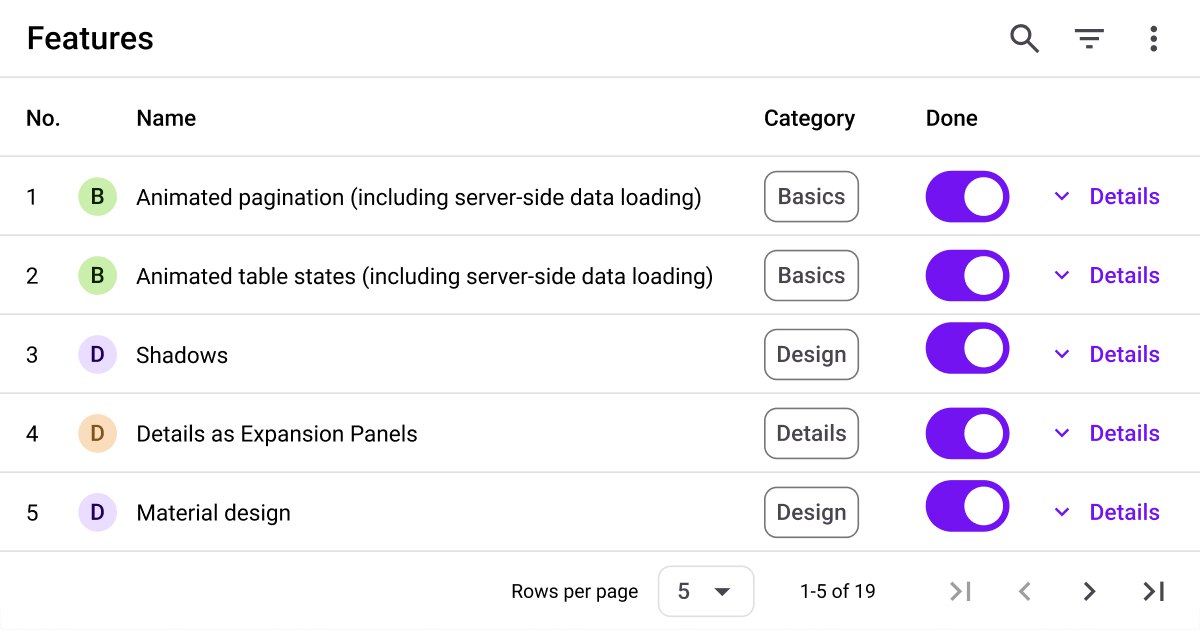Image resolution: width=1200 pixels, height=630 pixels.
Task: Toggle Done for Details as Expansion Panels
Action: [968, 433]
